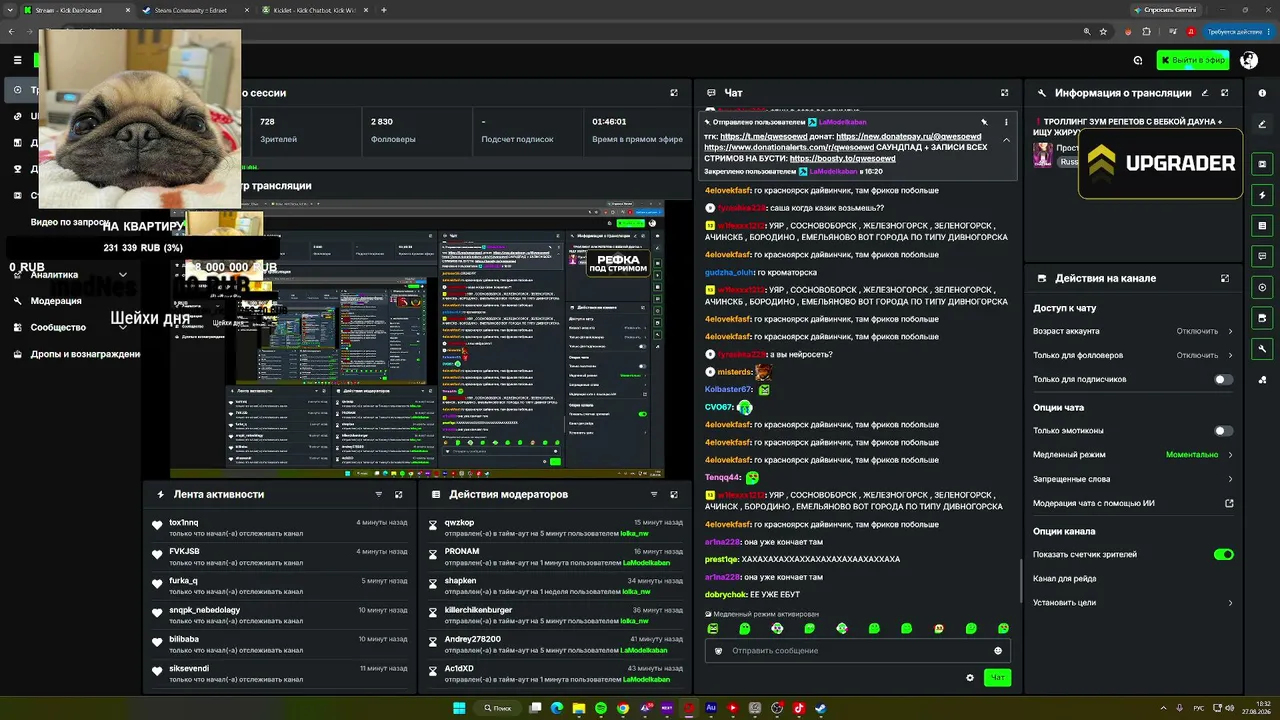Open the boosty.to/qwesoewd link
Image resolution: width=1280 pixels, height=720 pixels.
click(842, 158)
